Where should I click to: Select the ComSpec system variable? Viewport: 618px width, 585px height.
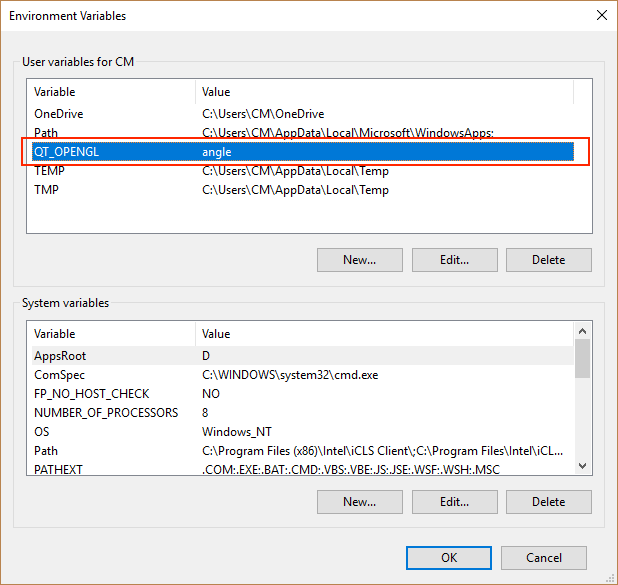59,375
